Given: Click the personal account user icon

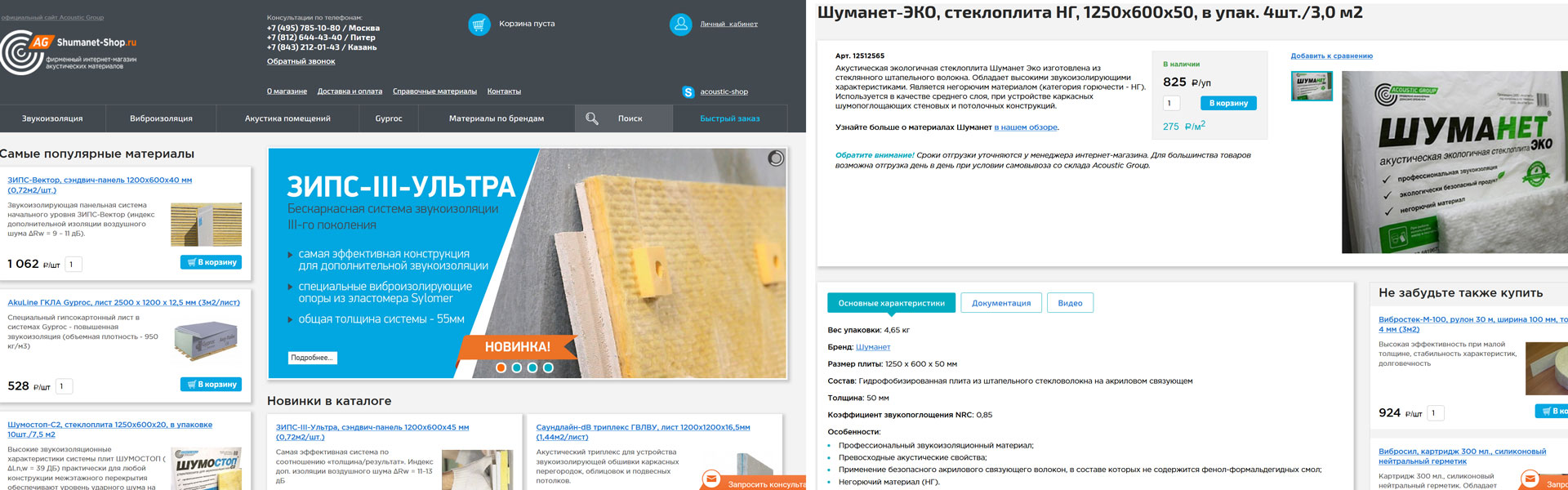Looking at the screenshot, I should [680, 24].
